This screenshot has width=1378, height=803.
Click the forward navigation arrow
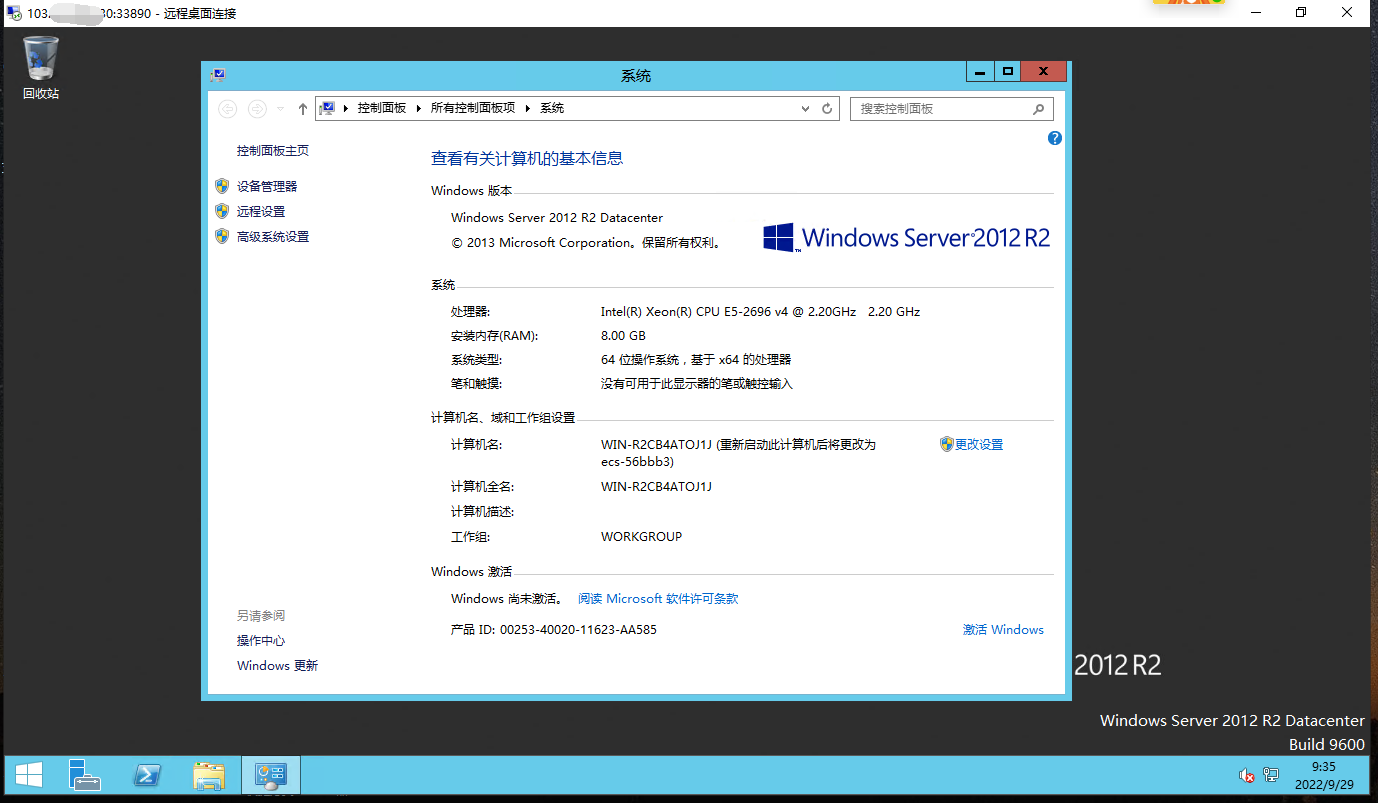[x=257, y=109]
